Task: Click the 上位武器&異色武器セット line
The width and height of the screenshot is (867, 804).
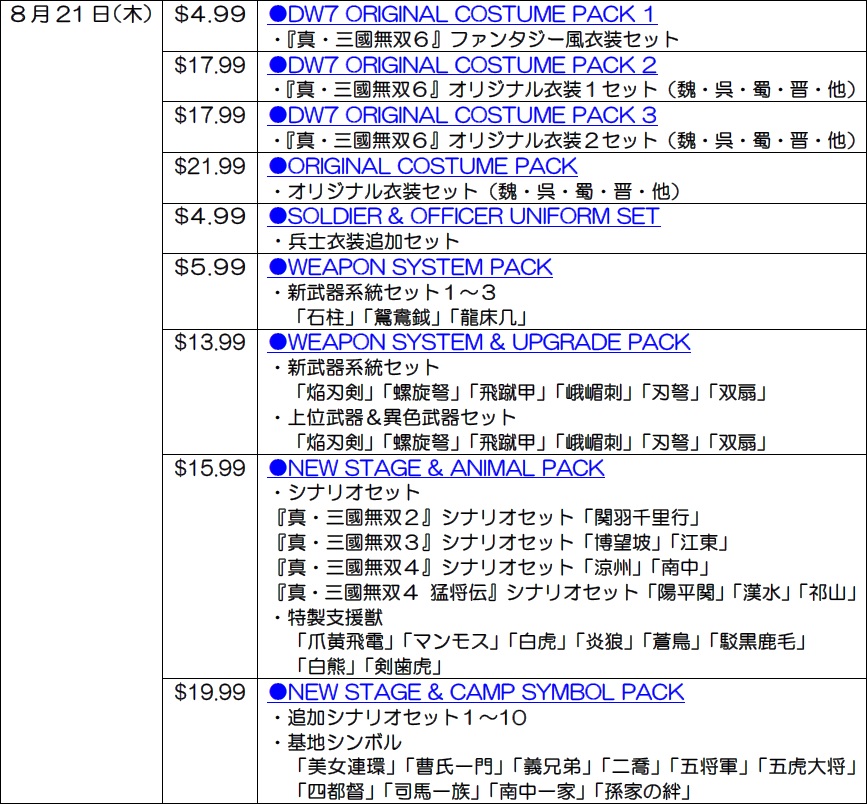Action: click(395, 417)
